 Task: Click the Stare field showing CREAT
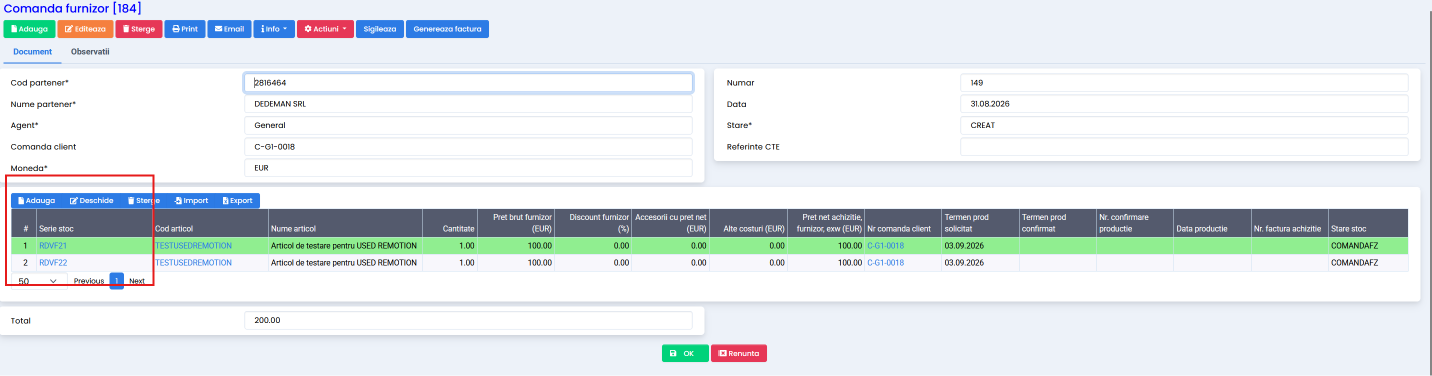tap(1184, 125)
